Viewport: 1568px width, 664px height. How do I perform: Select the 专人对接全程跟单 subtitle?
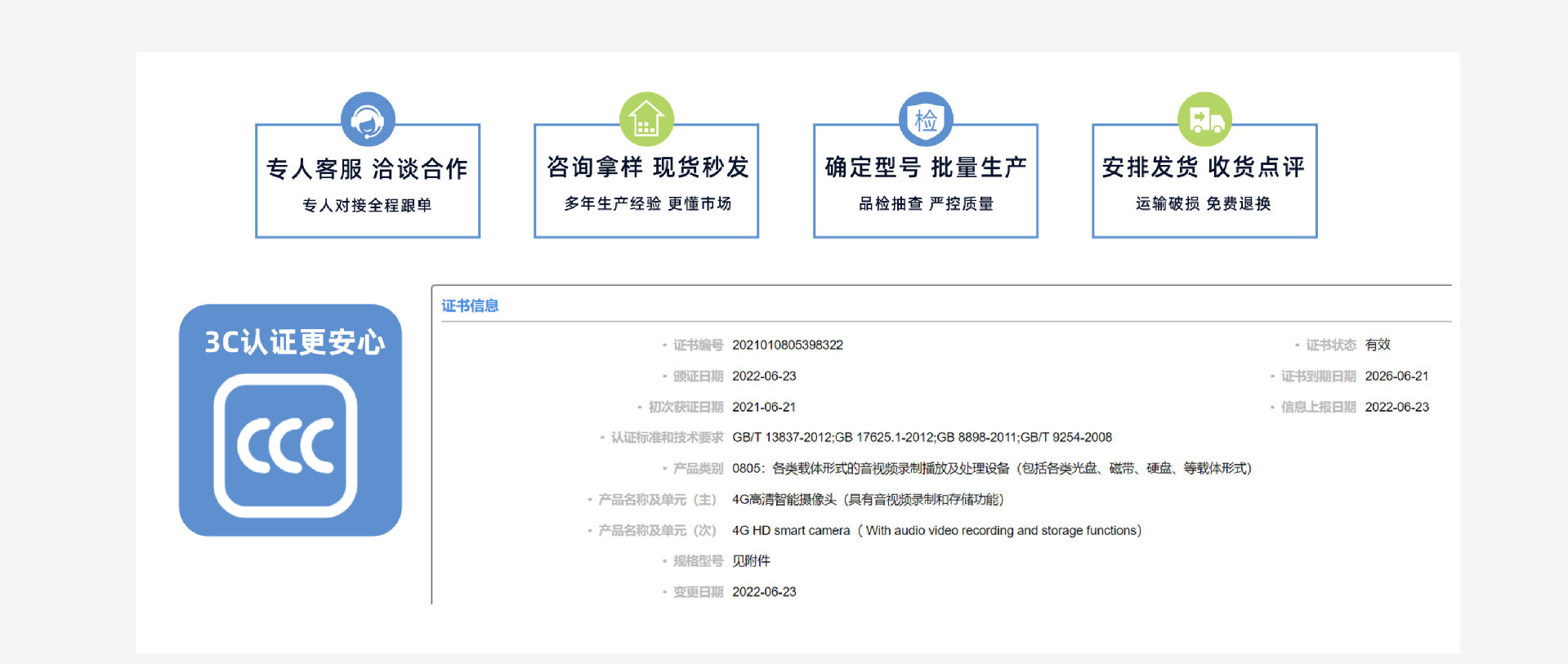coord(367,205)
